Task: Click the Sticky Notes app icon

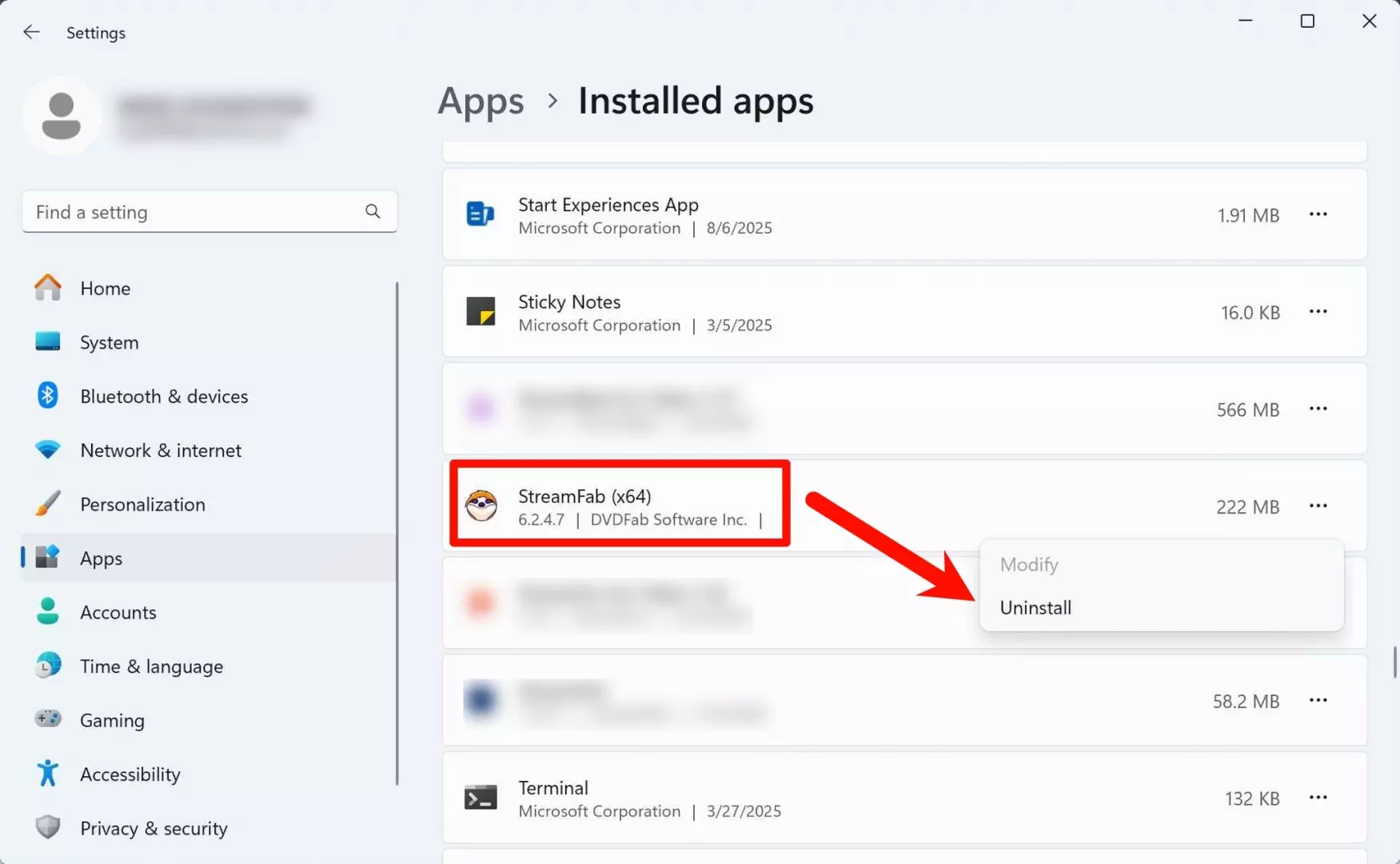Action: [481, 311]
